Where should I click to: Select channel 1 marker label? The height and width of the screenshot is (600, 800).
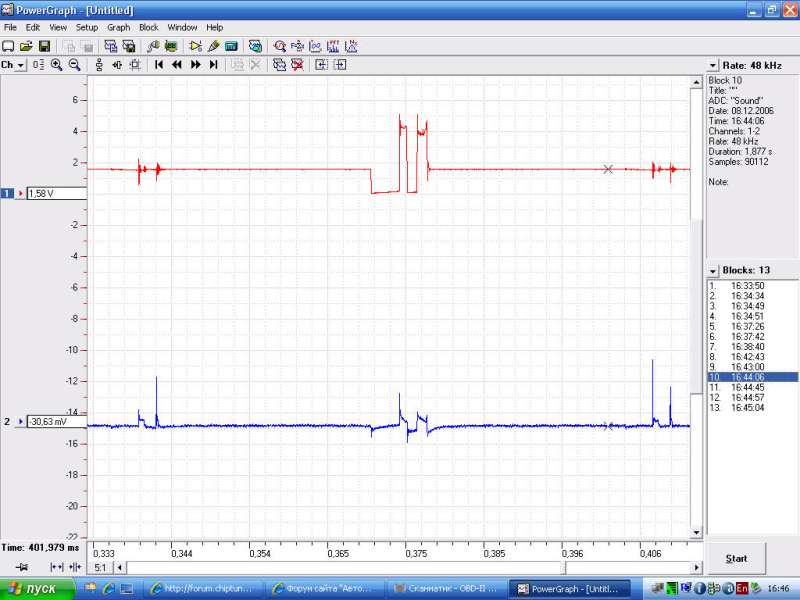pyautogui.click(x=7, y=193)
